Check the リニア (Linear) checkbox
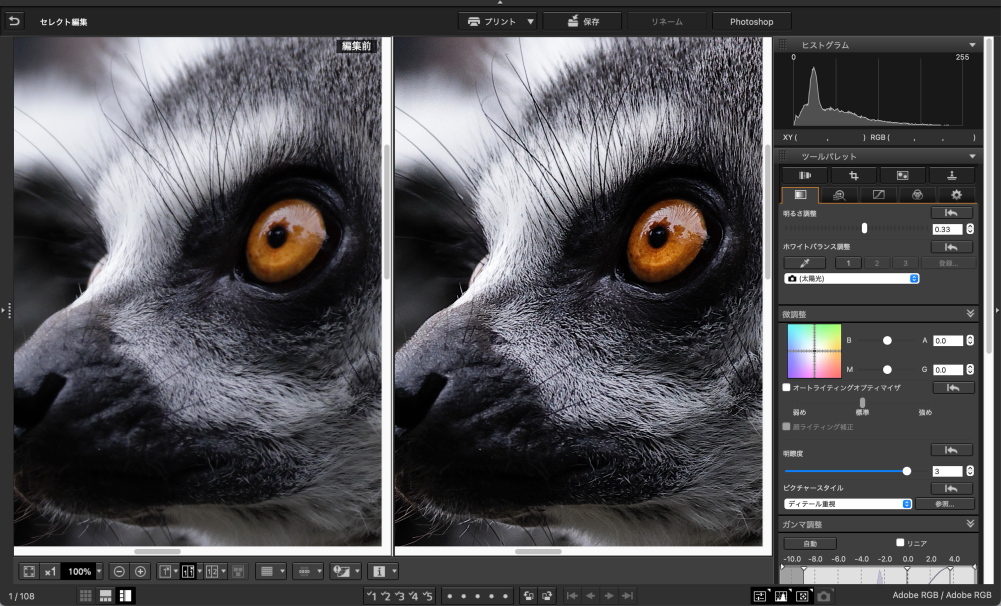This screenshot has width=1001, height=606. click(x=900, y=542)
